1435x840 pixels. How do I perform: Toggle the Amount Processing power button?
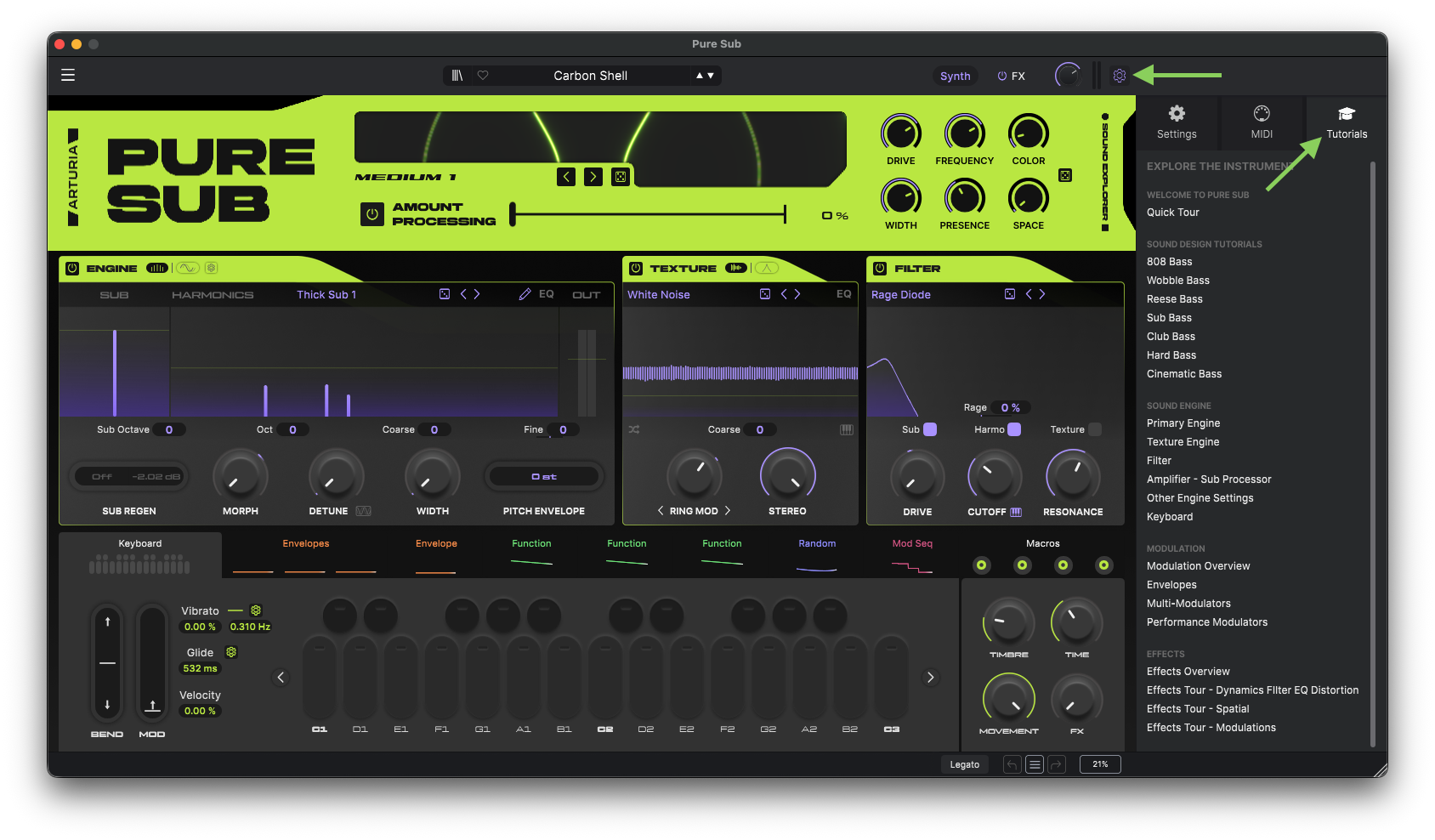click(x=372, y=214)
